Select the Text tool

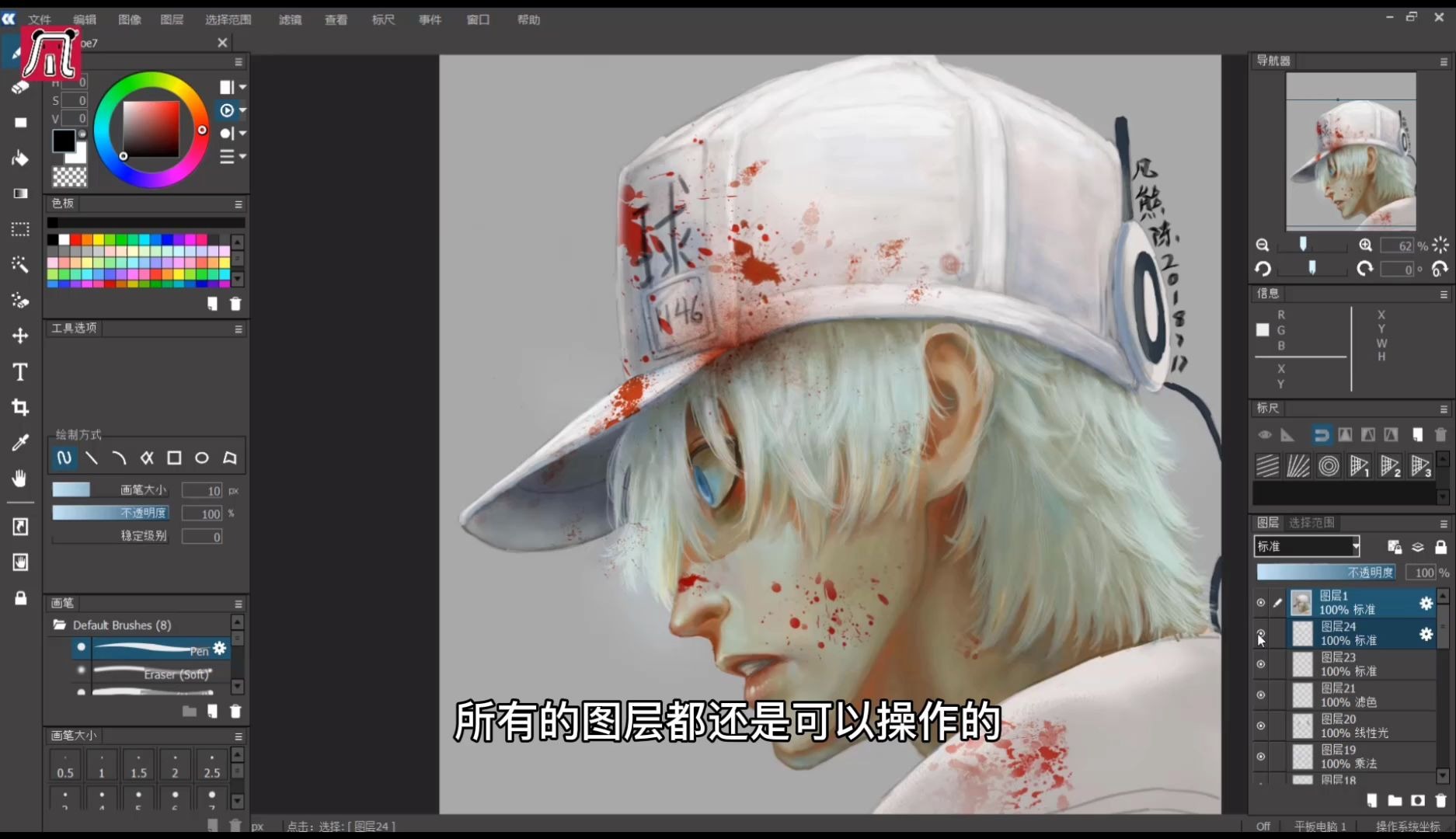20,371
